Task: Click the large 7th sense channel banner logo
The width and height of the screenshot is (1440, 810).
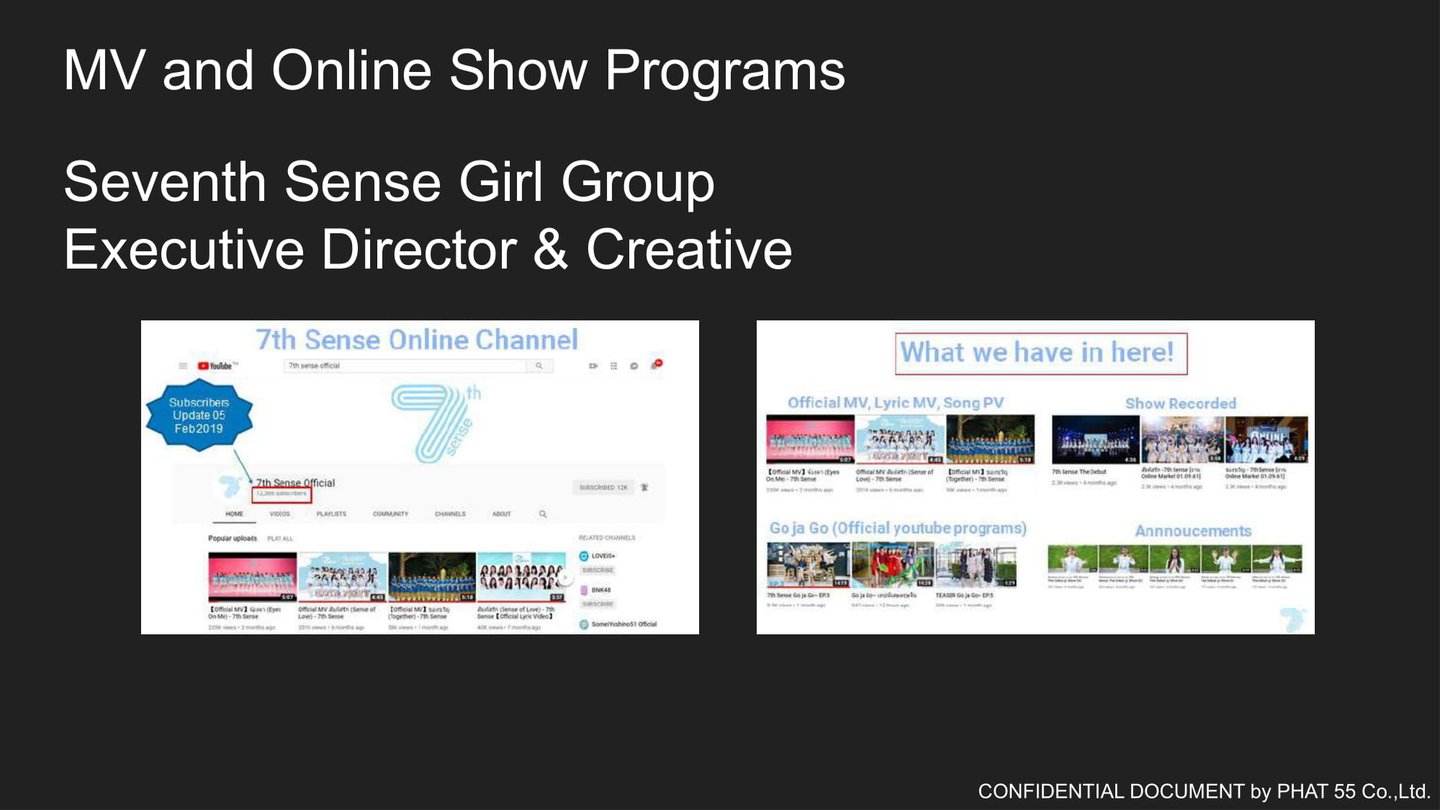Action: (x=436, y=423)
